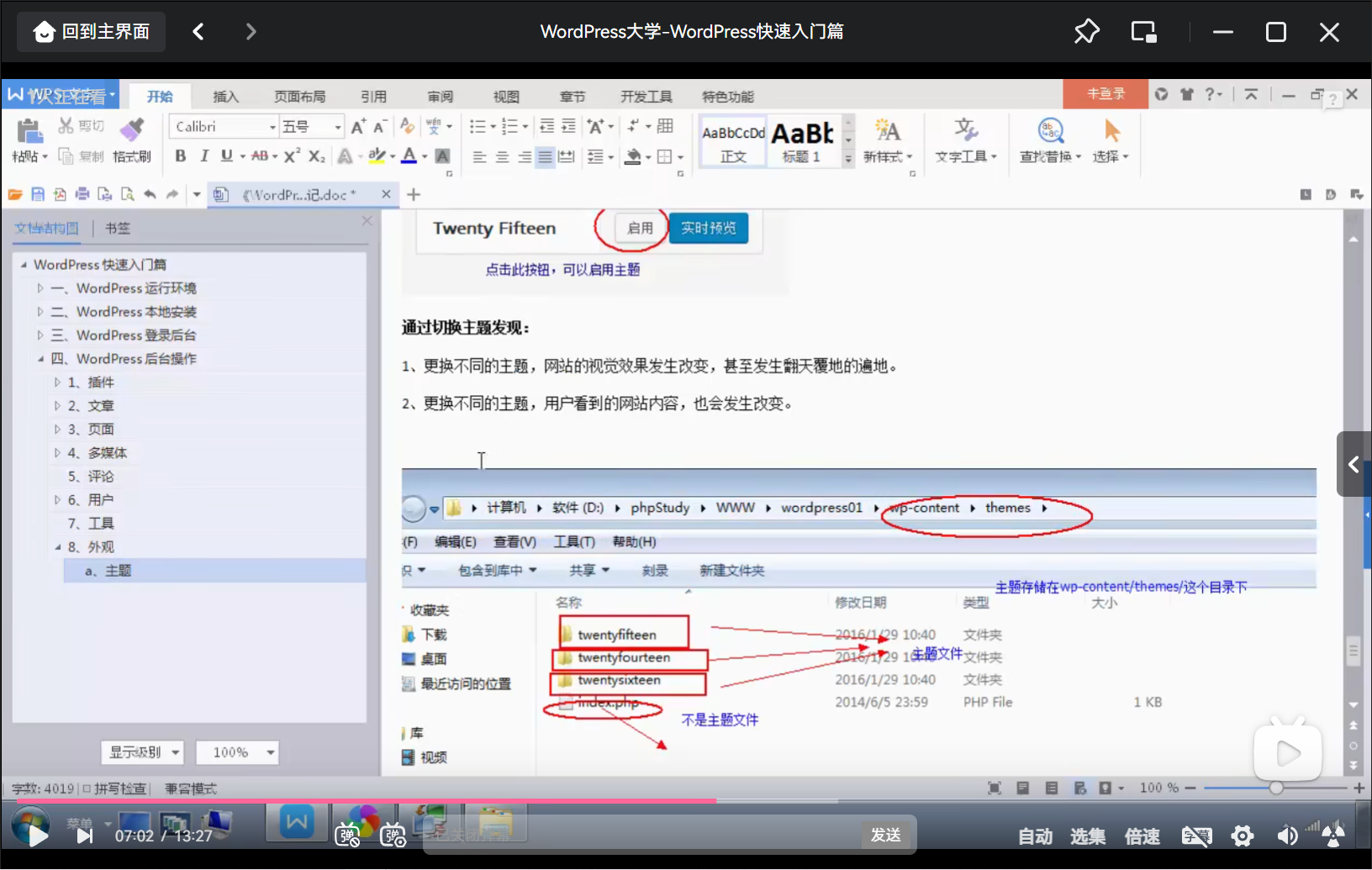
Task: Open the 页面布局 ribbon tab
Action: pos(299,97)
